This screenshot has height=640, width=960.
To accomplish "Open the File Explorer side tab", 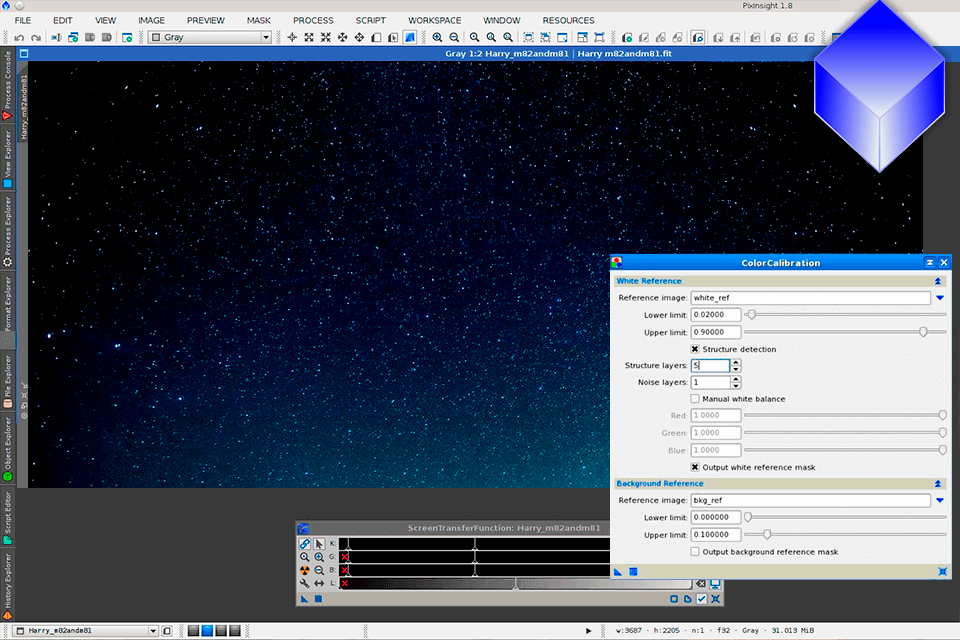I will coord(7,381).
